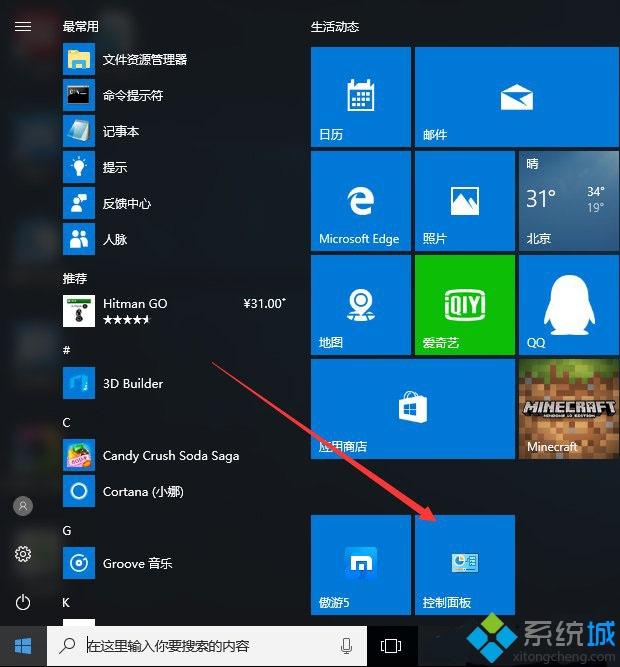Click the search box in taskbar
Screen dimensions: 620x667
pyautogui.click(x=207, y=646)
